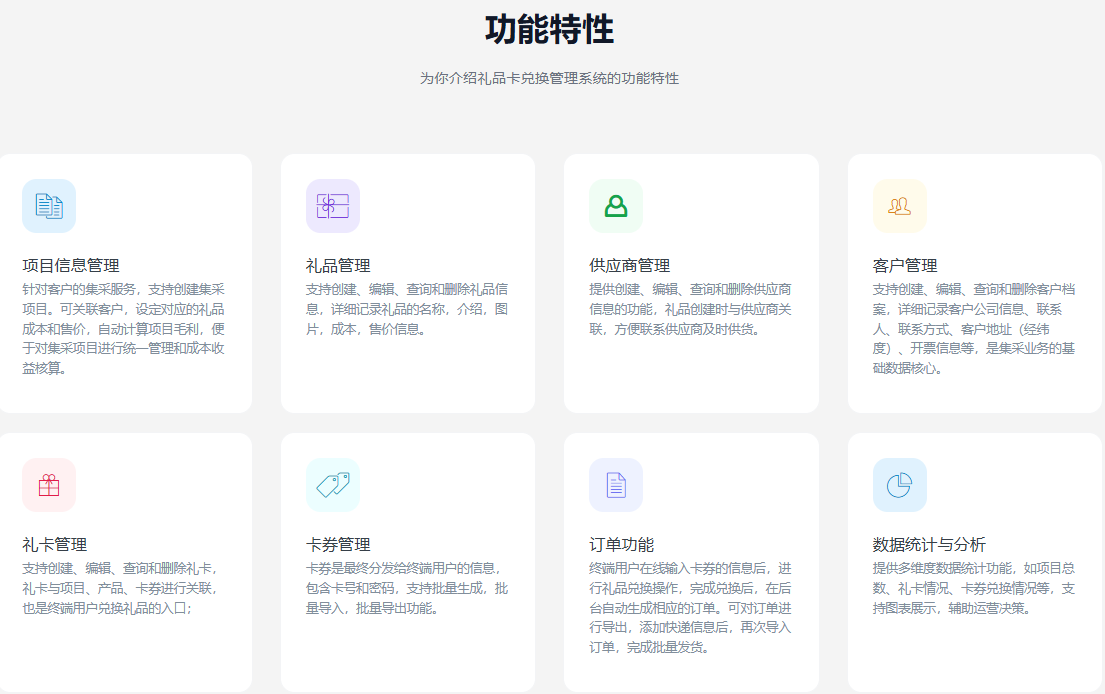Screen dimensions: 1105x694
Task: Click the 数据统计与分析 pie chart icon
Action: [x=899, y=485]
